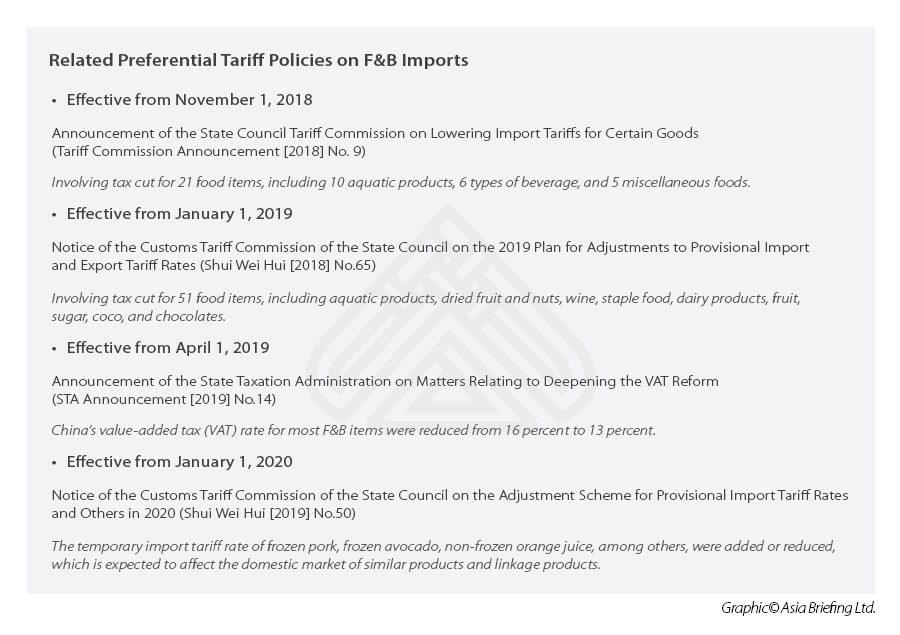
Task: Click the bullet before 'Effective from January 1, 2019'
Action: point(54,215)
